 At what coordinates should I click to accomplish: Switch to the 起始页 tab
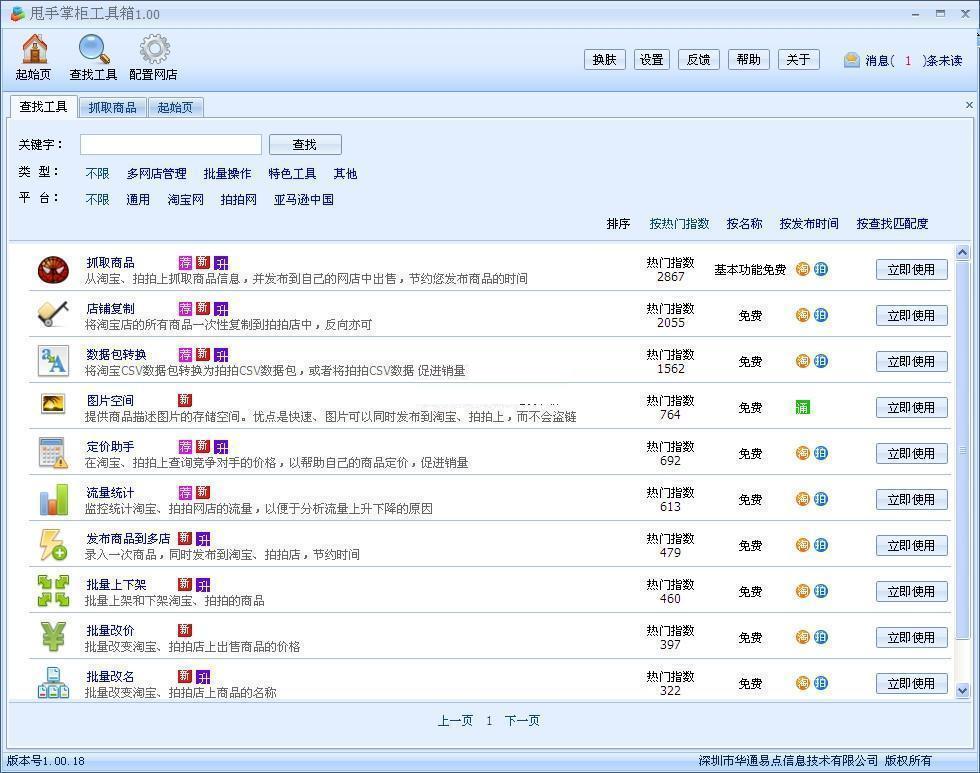click(x=175, y=107)
